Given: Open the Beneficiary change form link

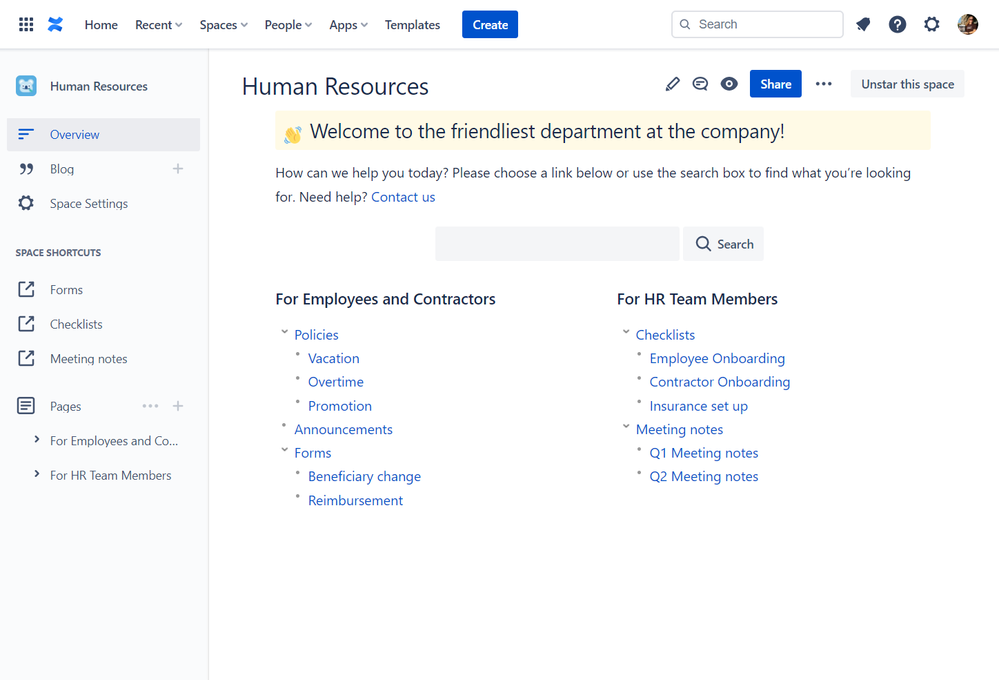Looking at the screenshot, I should click(364, 477).
